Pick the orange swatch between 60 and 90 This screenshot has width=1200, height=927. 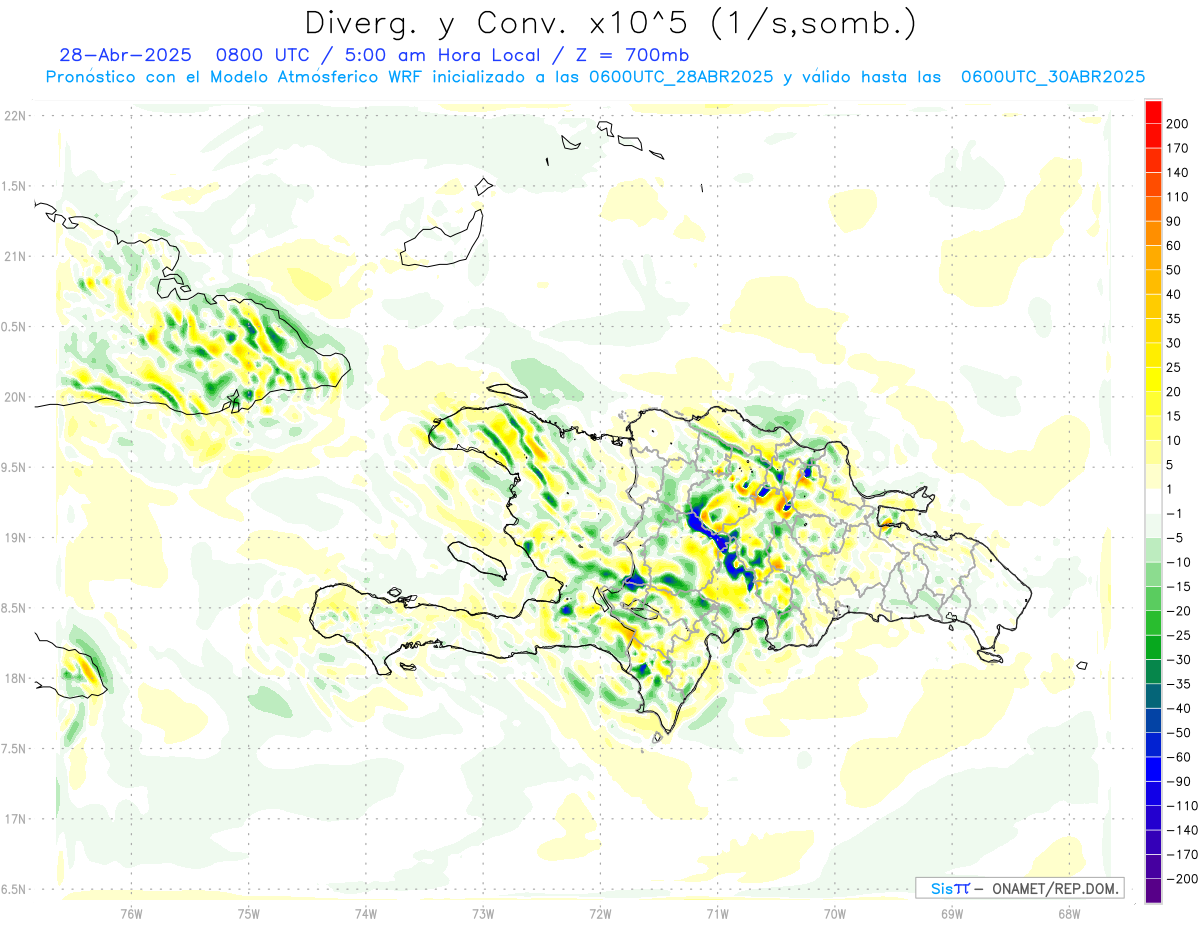[1153, 233]
